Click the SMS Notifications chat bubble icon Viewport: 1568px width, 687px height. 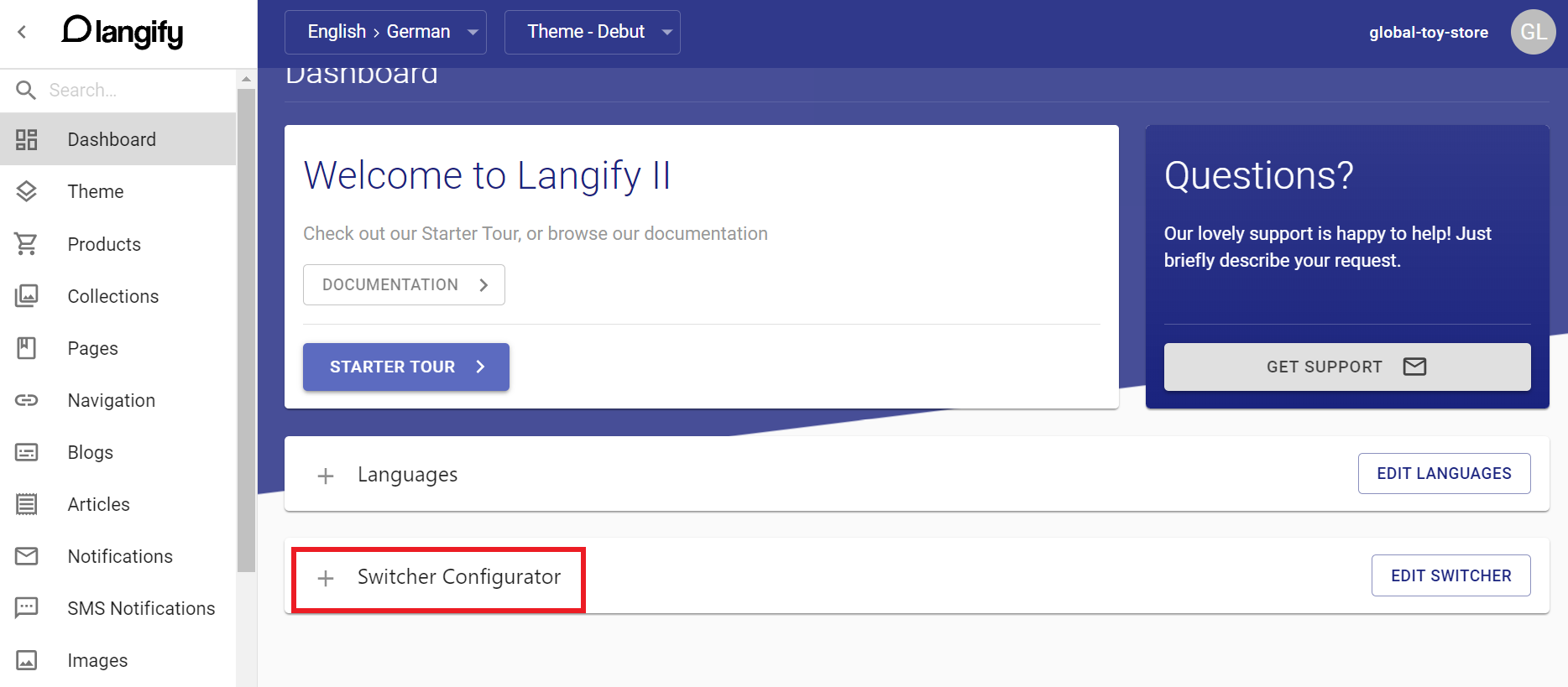click(26, 608)
